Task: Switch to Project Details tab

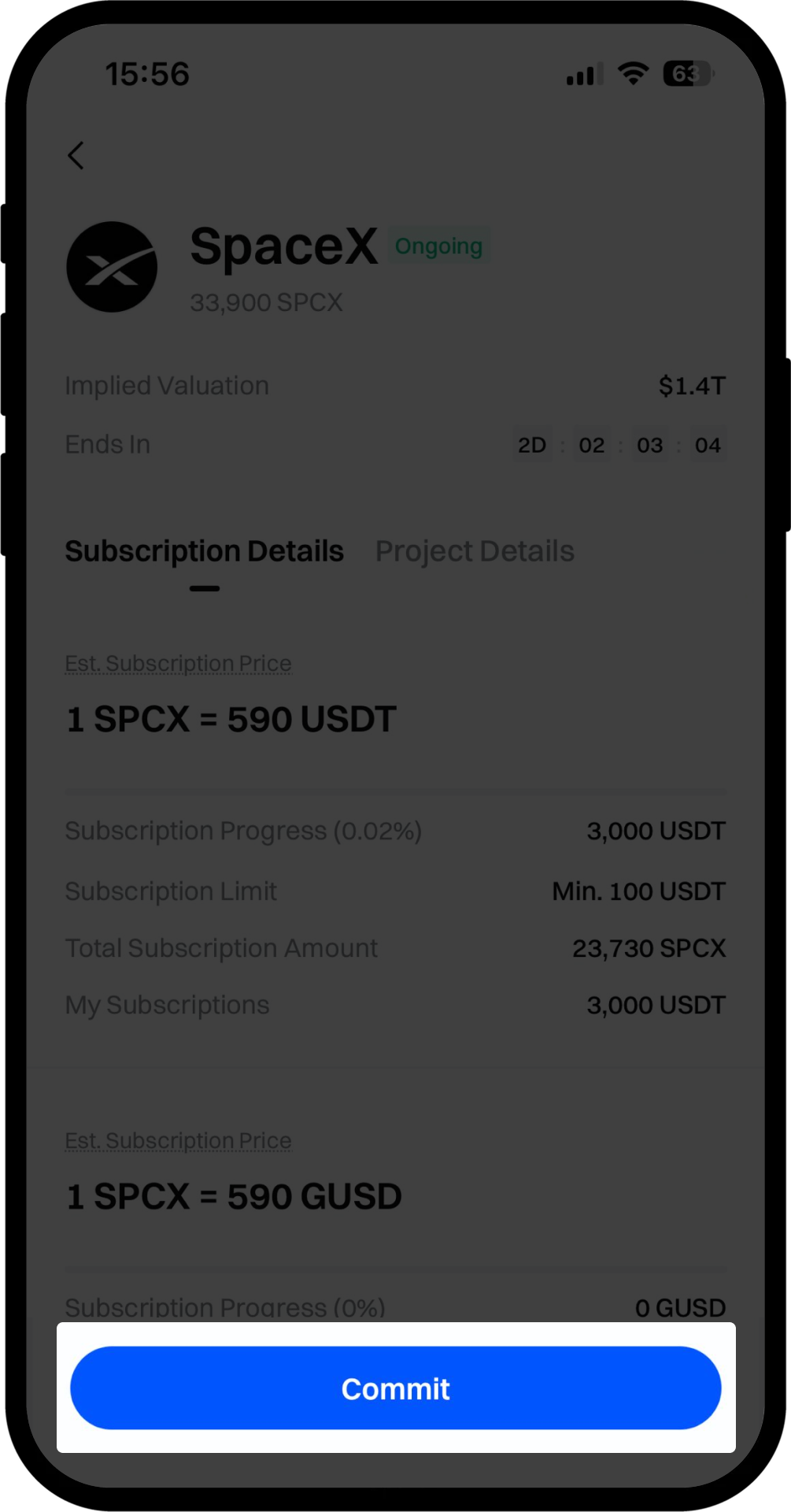Action: pyautogui.click(x=475, y=551)
